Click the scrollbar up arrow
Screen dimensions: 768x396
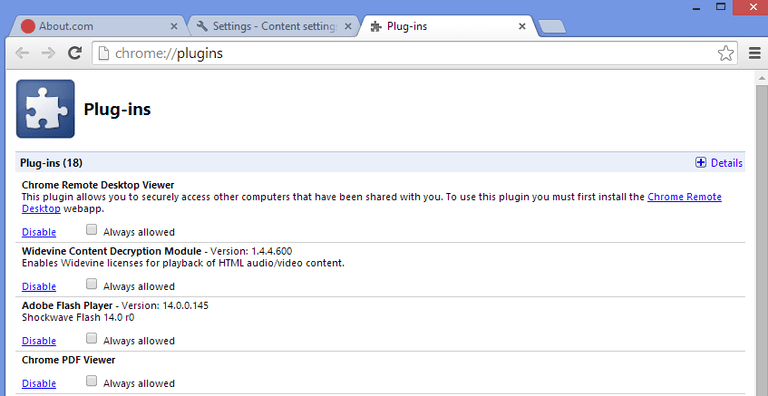[762, 77]
